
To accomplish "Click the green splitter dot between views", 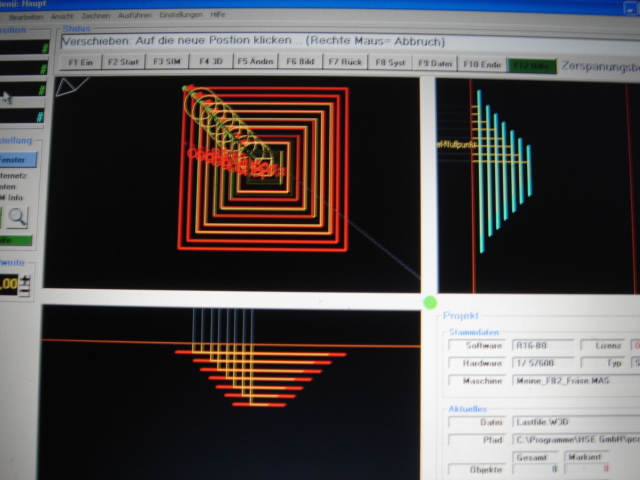I will pyautogui.click(x=430, y=302).
